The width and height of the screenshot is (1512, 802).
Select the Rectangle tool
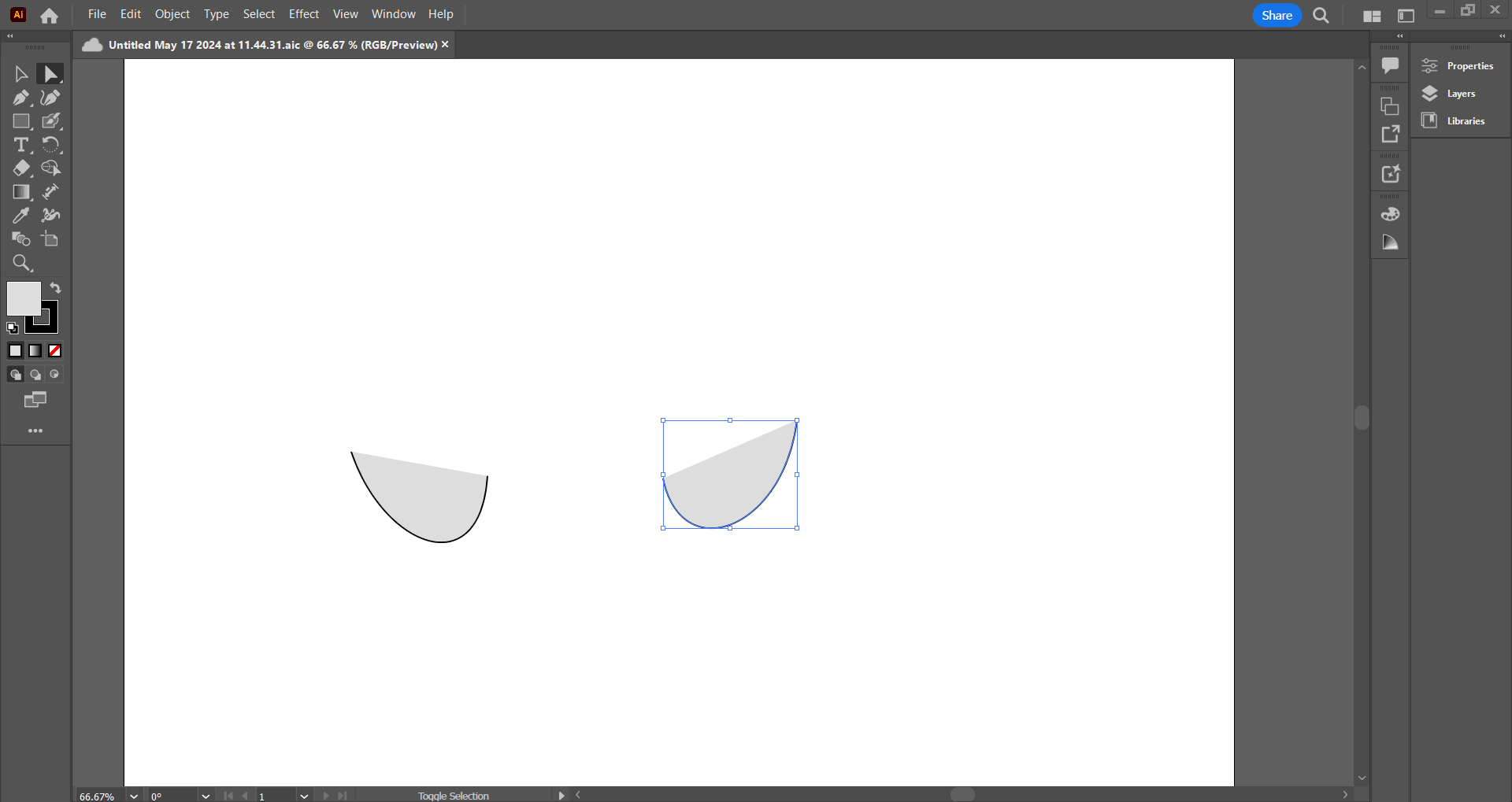pos(21,121)
